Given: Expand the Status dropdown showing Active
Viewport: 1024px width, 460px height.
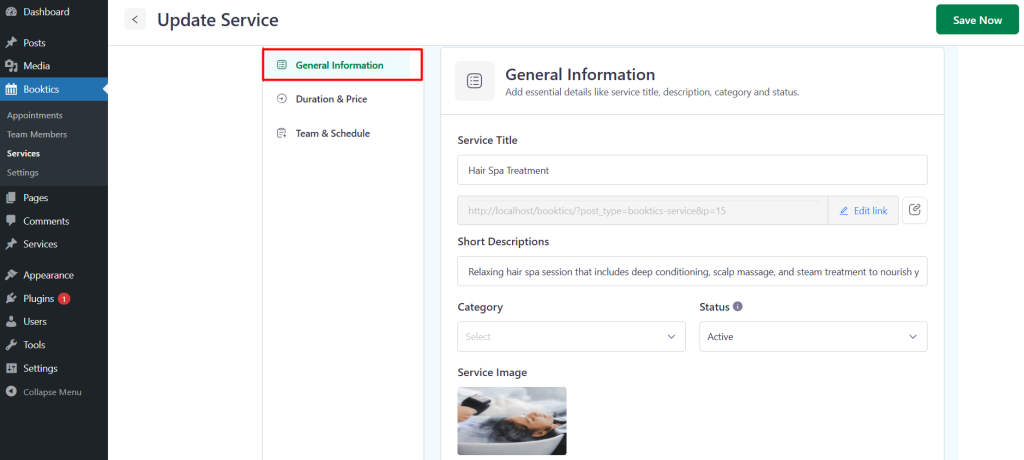Looking at the screenshot, I should tap(813, 337).
